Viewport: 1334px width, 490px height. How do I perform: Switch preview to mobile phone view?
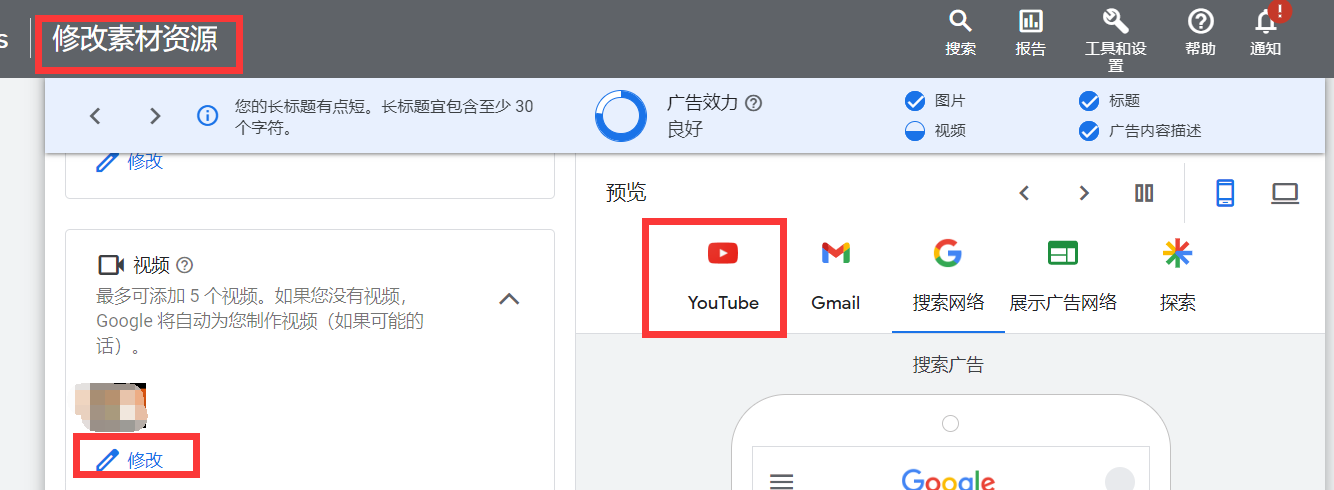[1225, 193]
